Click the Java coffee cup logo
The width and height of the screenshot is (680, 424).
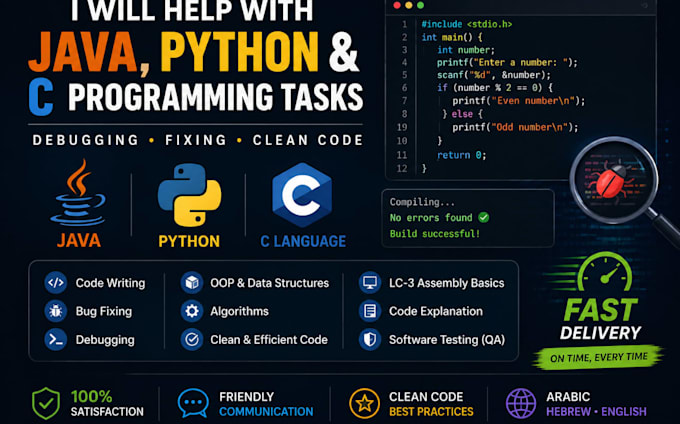[78, 193]
